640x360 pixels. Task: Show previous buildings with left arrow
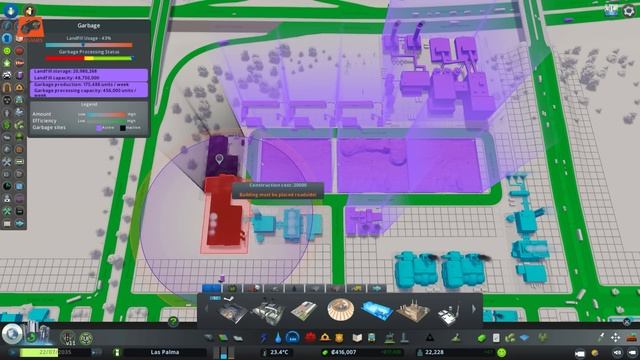click(206, 309)
